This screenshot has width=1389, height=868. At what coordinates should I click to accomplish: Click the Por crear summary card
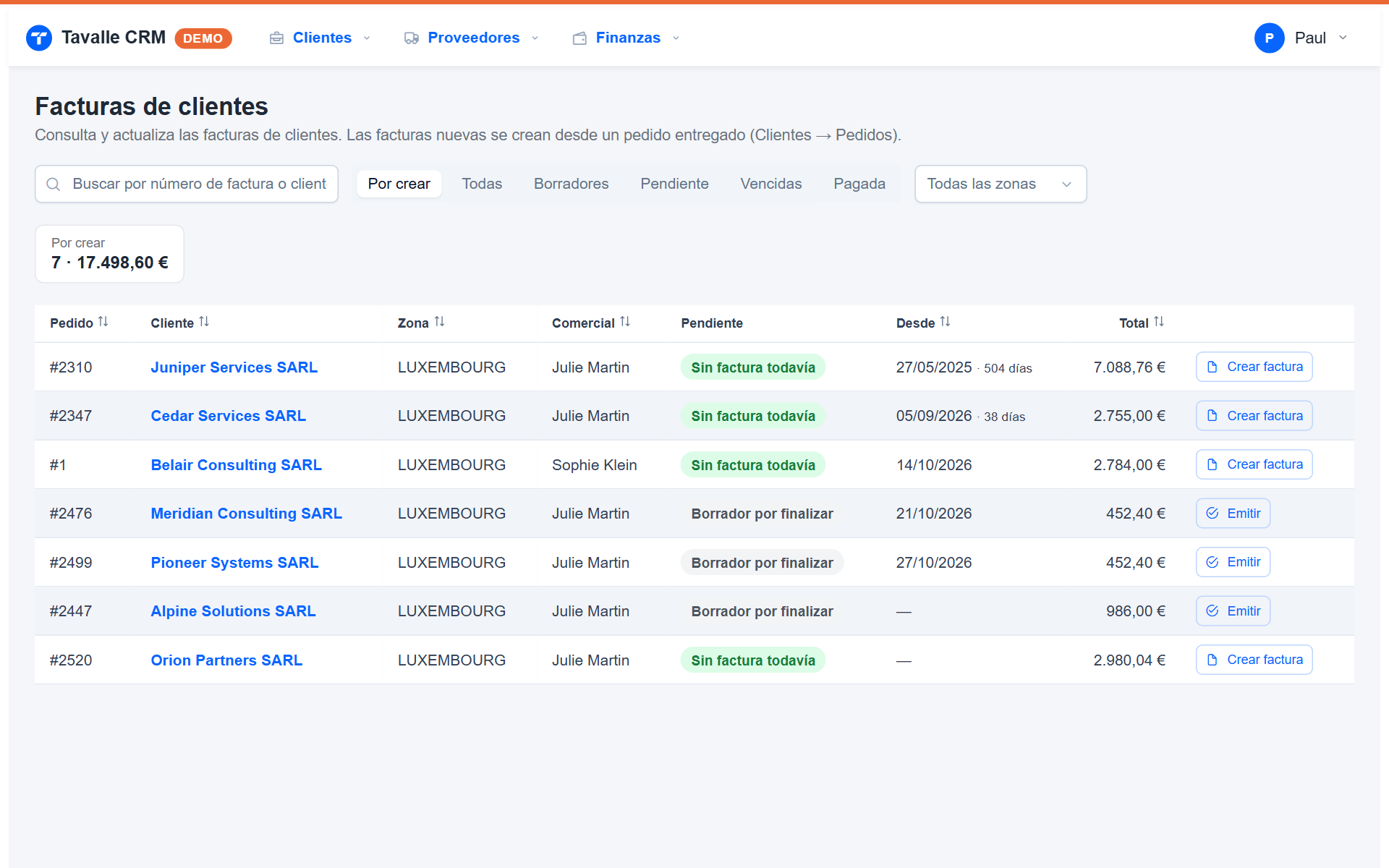(x=109, y=254)
